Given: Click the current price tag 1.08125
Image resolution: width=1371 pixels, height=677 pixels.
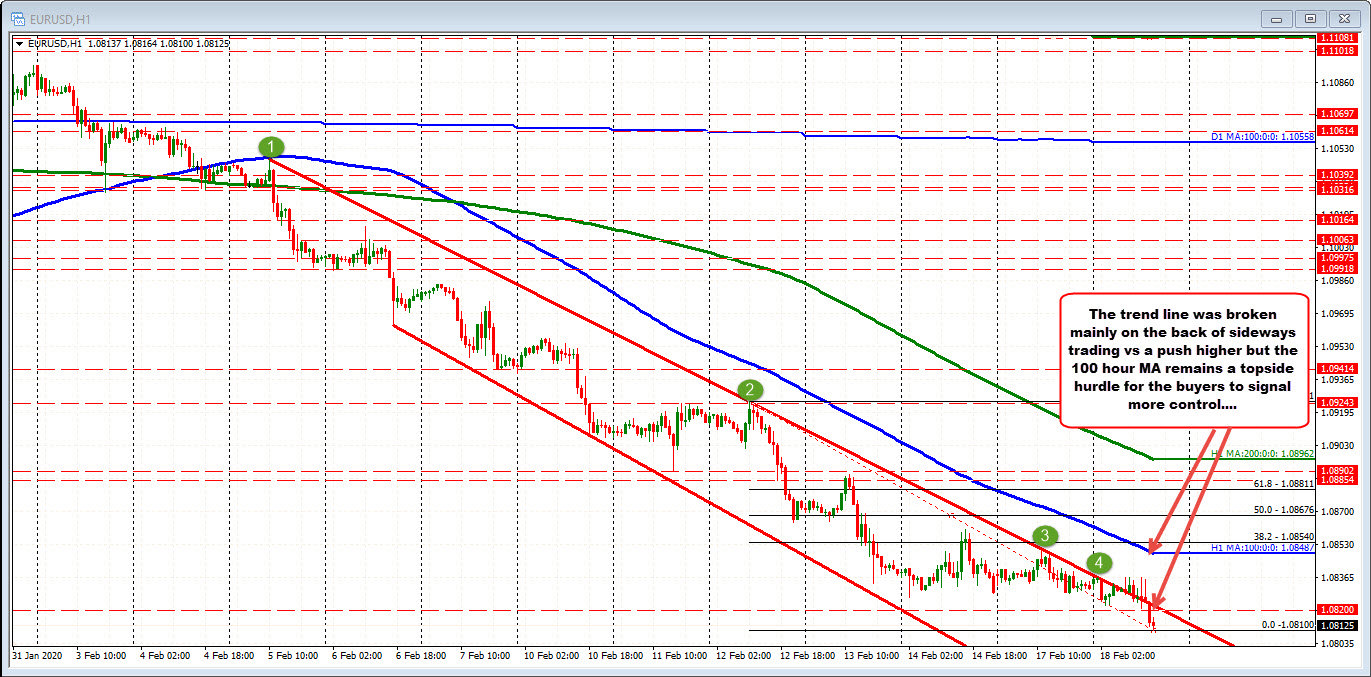Looking at the screenshot, I should click(x=1337, y=625).
